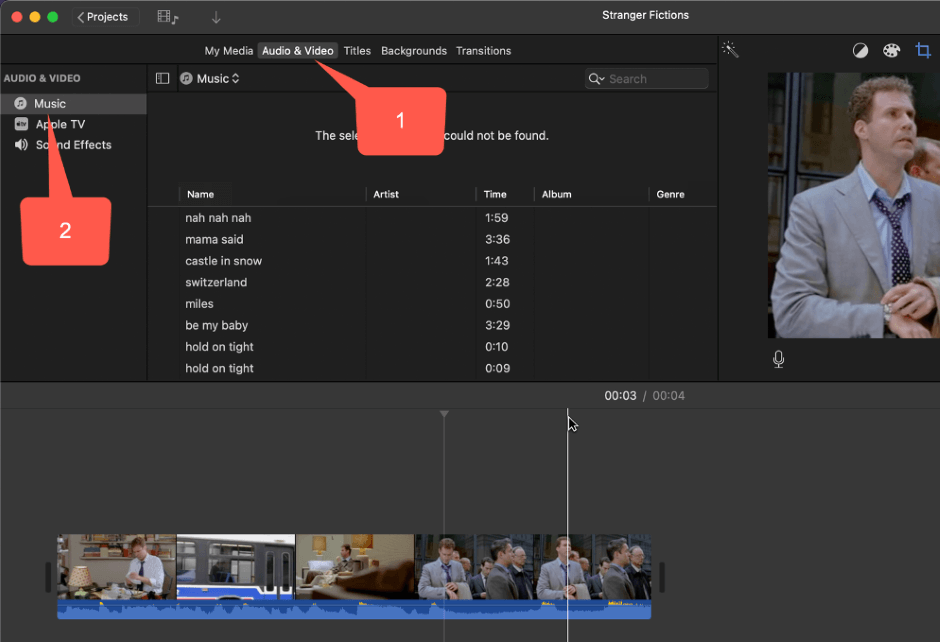
Task: Open the Music library dropdown
Action: point(218,79)
